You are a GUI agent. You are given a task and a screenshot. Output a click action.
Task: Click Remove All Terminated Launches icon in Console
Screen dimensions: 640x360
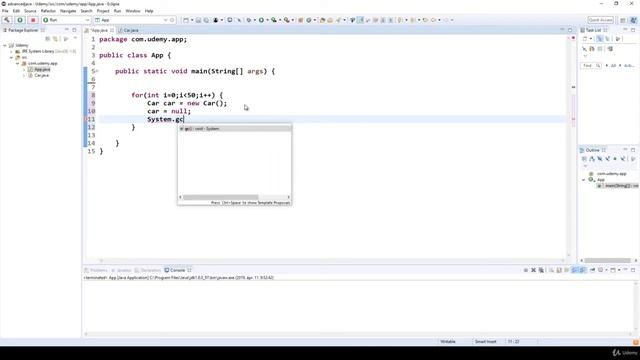[541, 270]
